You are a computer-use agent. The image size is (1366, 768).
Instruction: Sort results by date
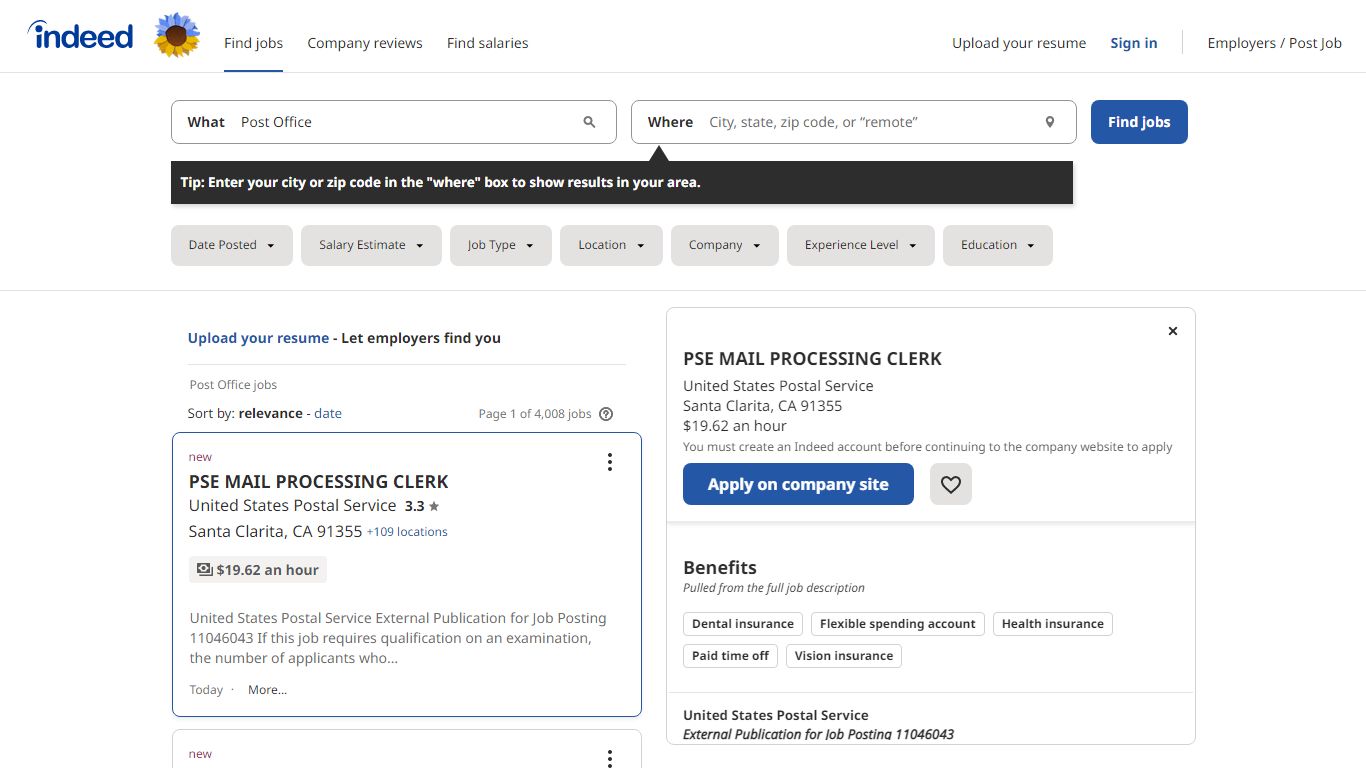coord(328,413)
